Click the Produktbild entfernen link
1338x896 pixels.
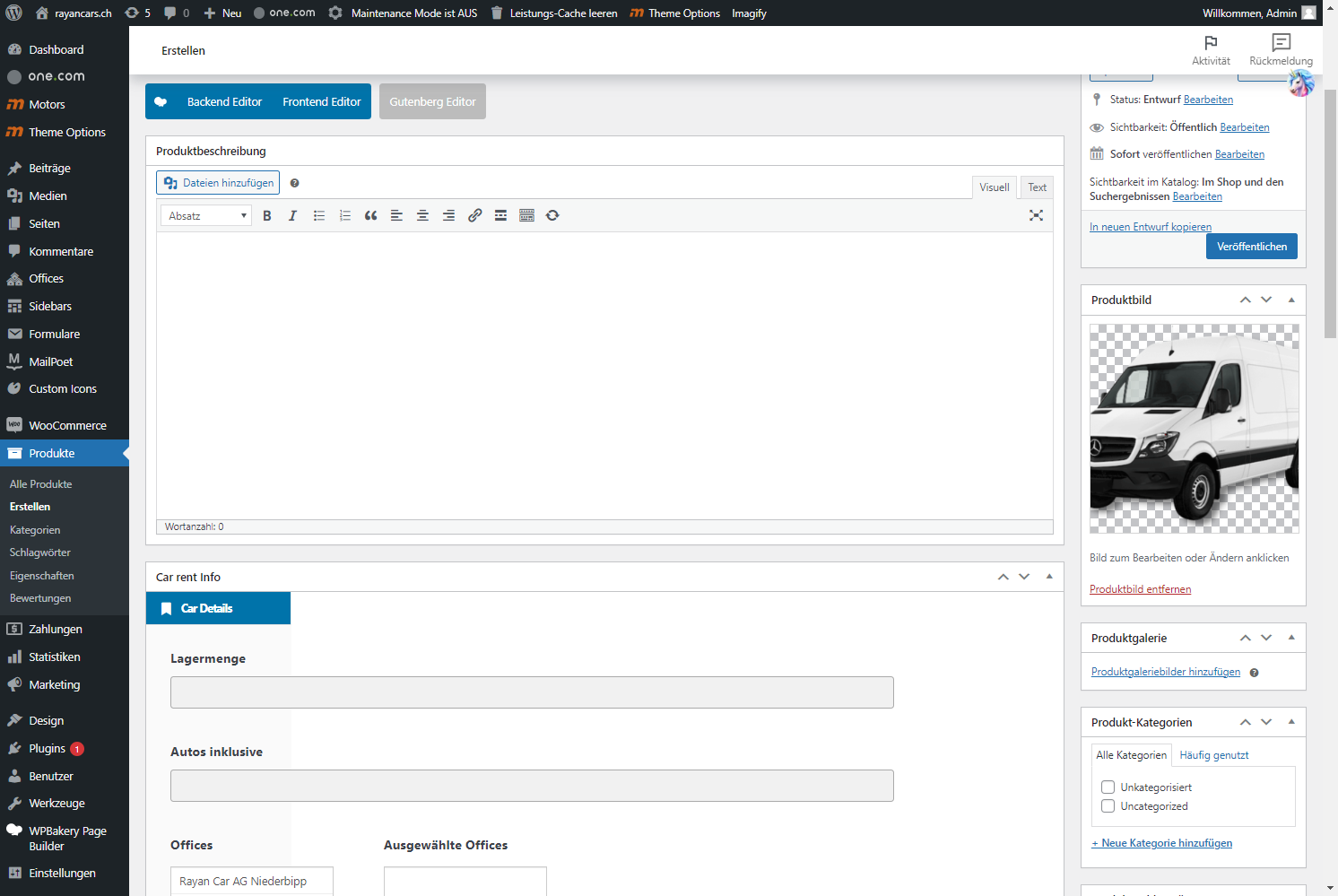1140,589
